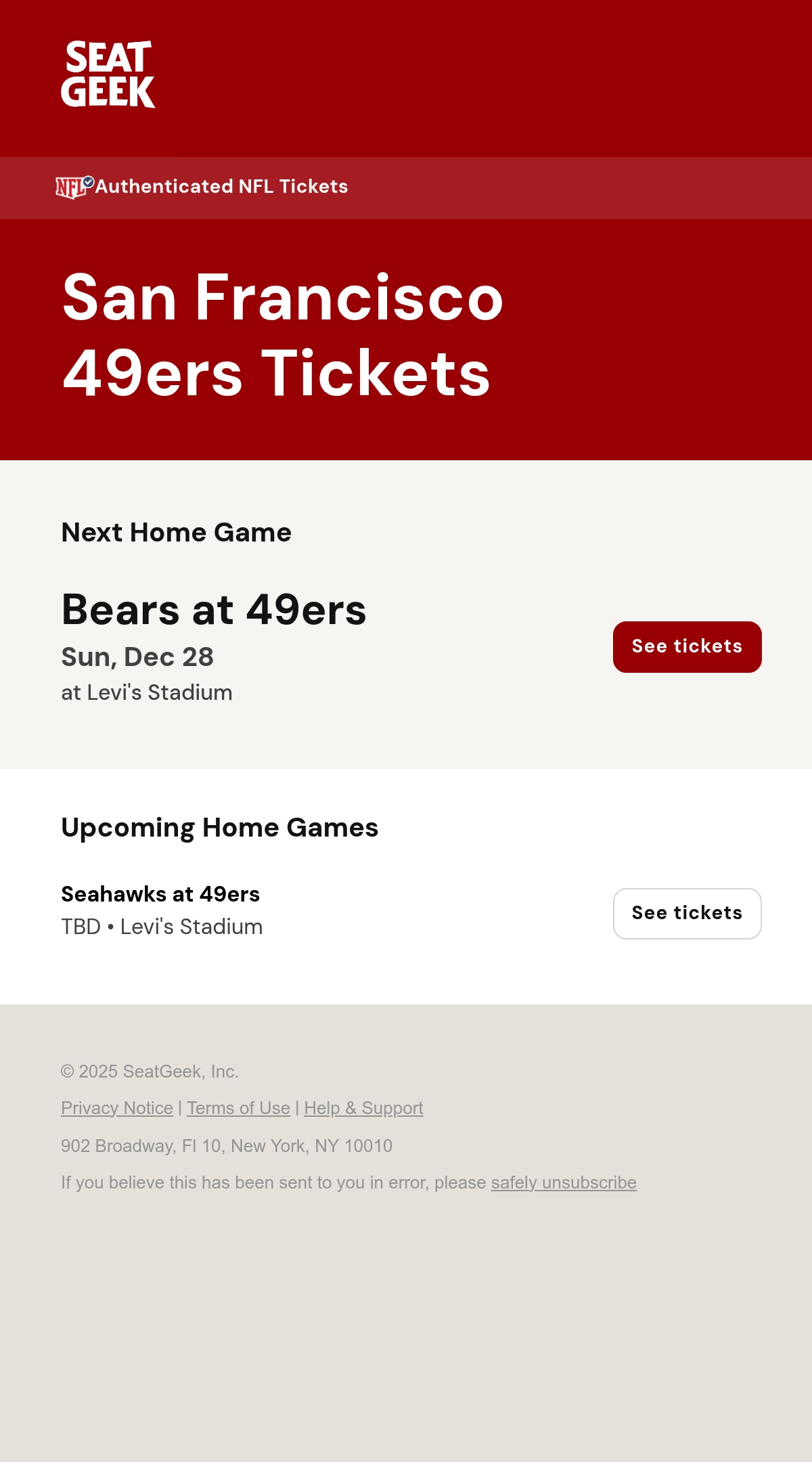
Task: Click the SeatGeek logo
Action: point(108,74)
